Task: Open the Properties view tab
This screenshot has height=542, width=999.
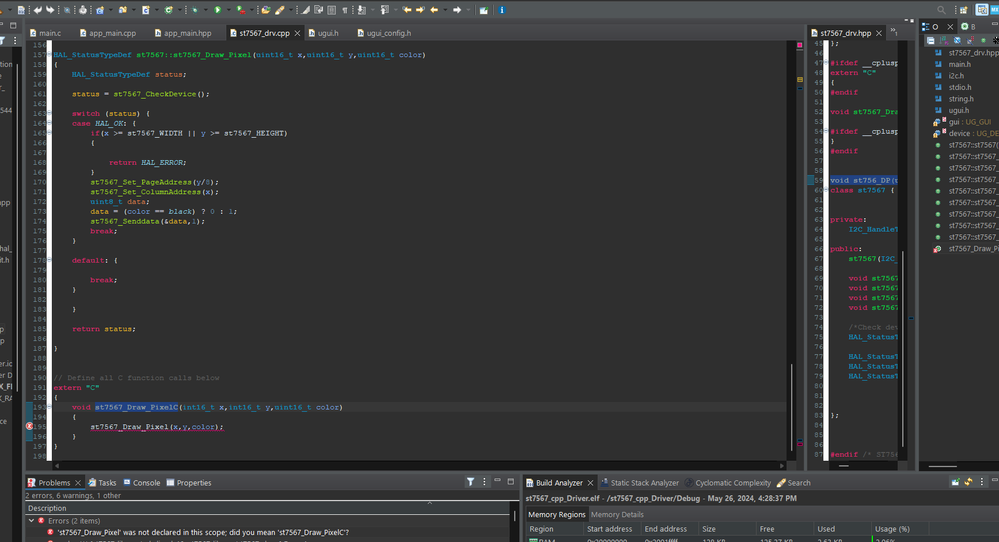Action: click(189, 483)
